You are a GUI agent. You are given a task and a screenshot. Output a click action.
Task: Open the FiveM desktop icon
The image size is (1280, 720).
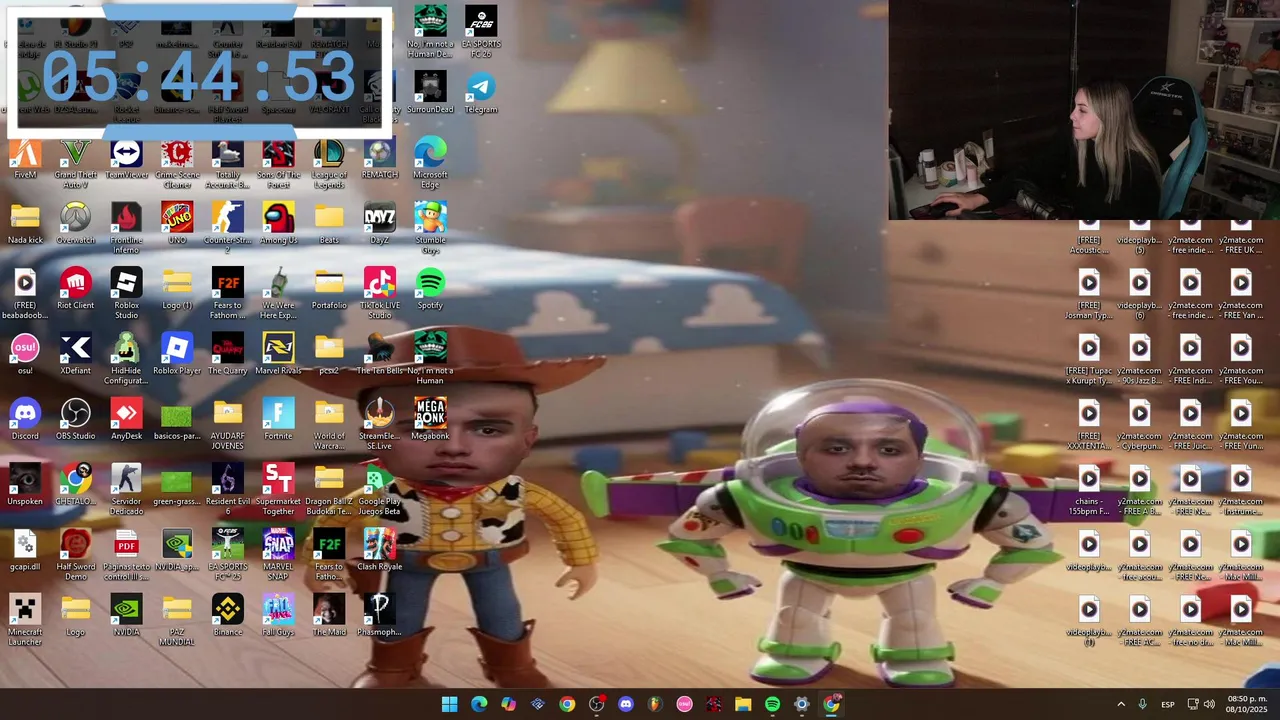click(25, 160)
